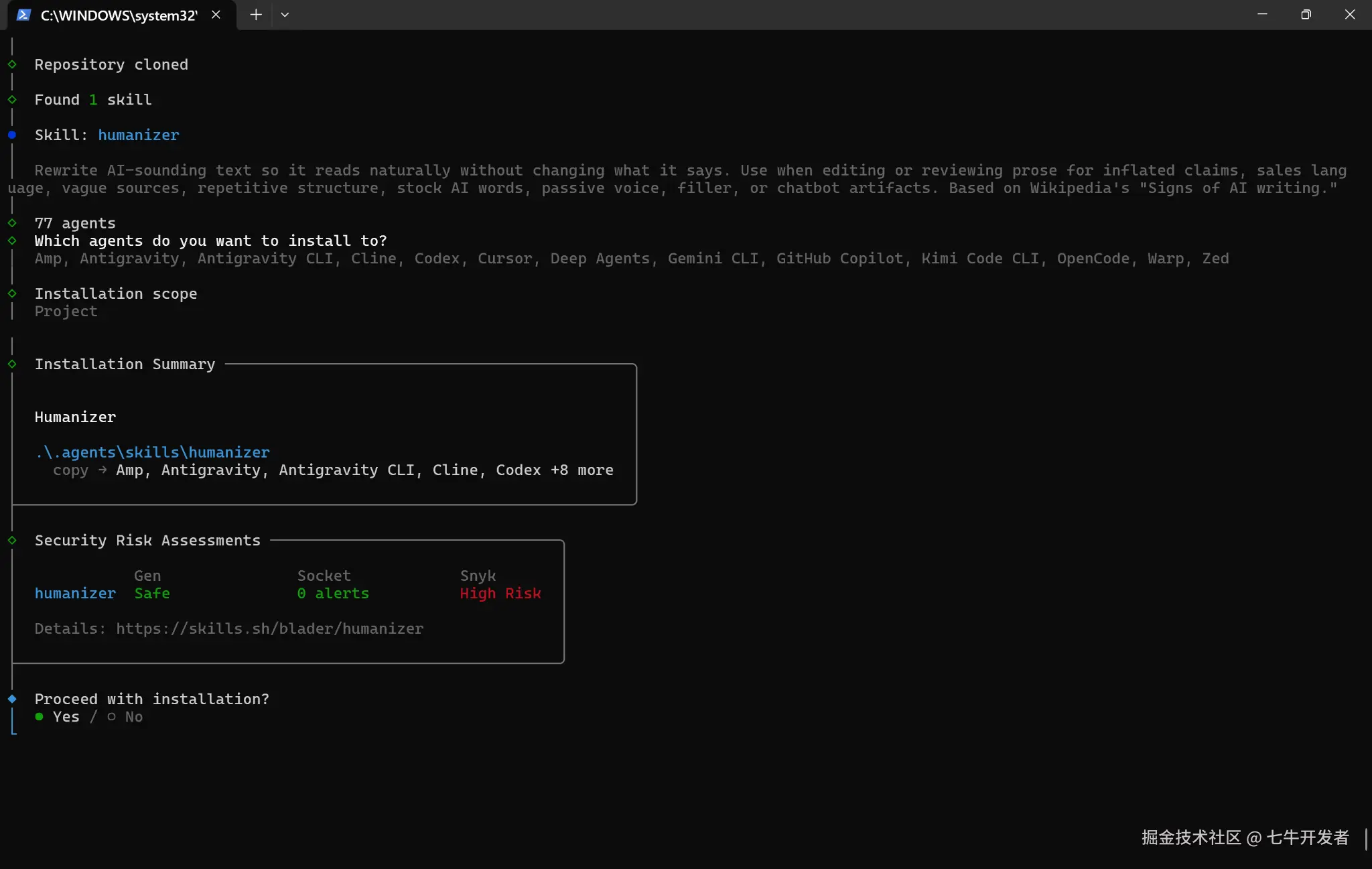Click the Humanizer title in summary box
This screenshot has width=1372, height=869.
(x=75, y=417)
